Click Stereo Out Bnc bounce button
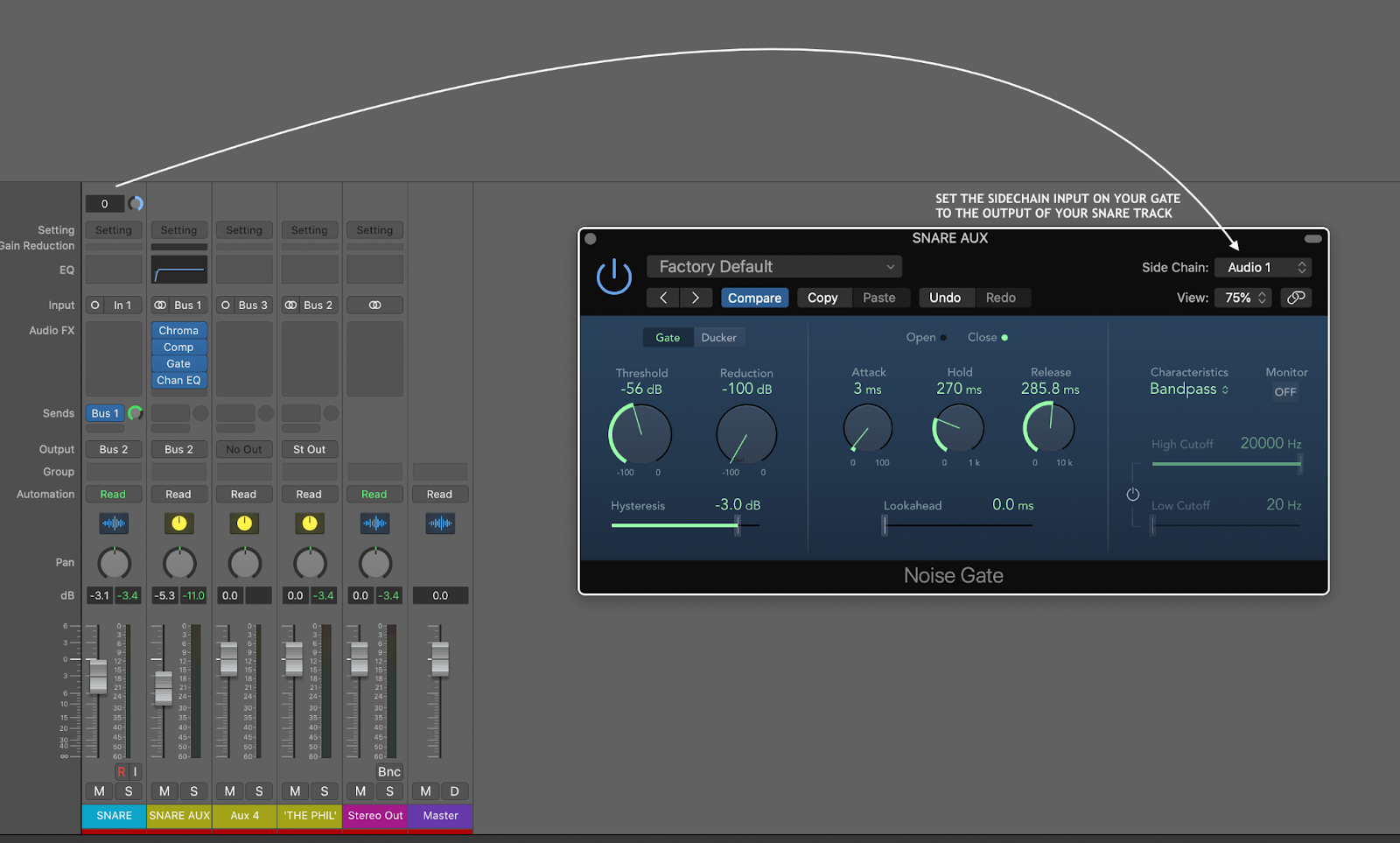This screenshot has height=843, width=1400. 389,772
